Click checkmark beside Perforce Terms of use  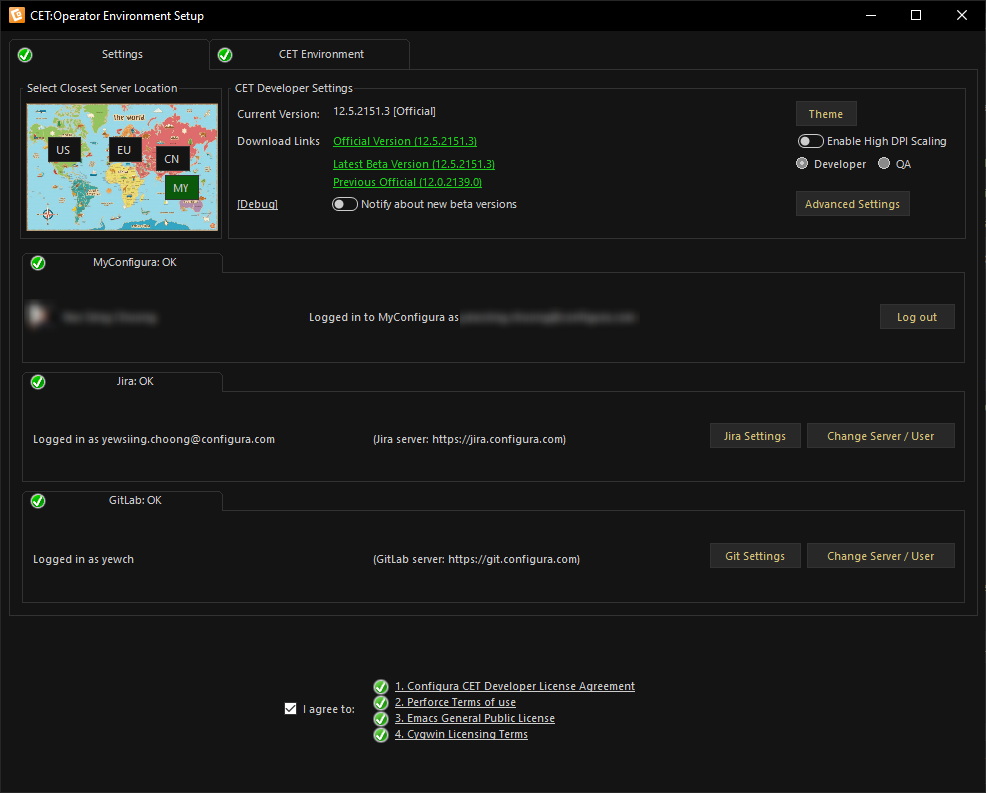381,702
